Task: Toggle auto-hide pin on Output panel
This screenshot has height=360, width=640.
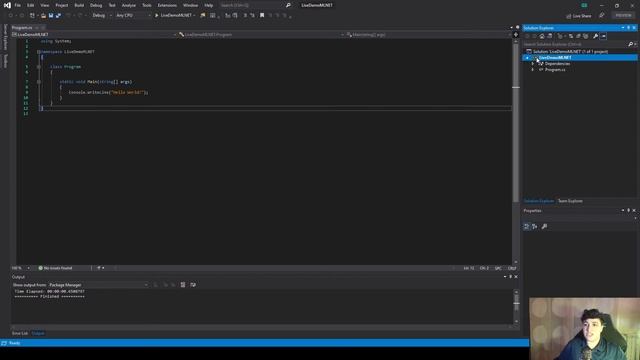Action: tap(511, 277)
